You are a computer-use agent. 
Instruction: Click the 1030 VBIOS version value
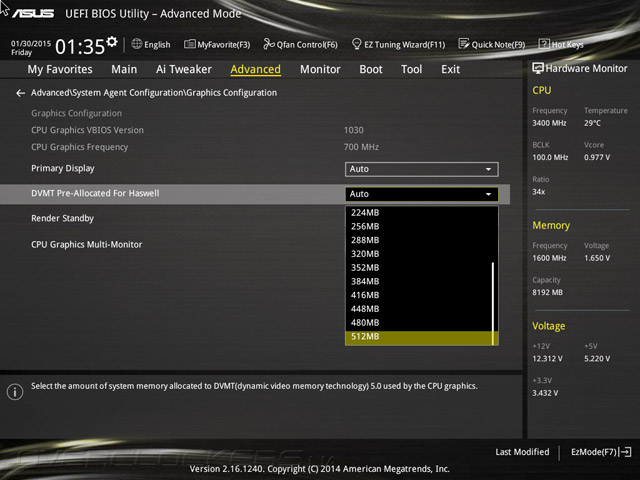click(353, 130)
